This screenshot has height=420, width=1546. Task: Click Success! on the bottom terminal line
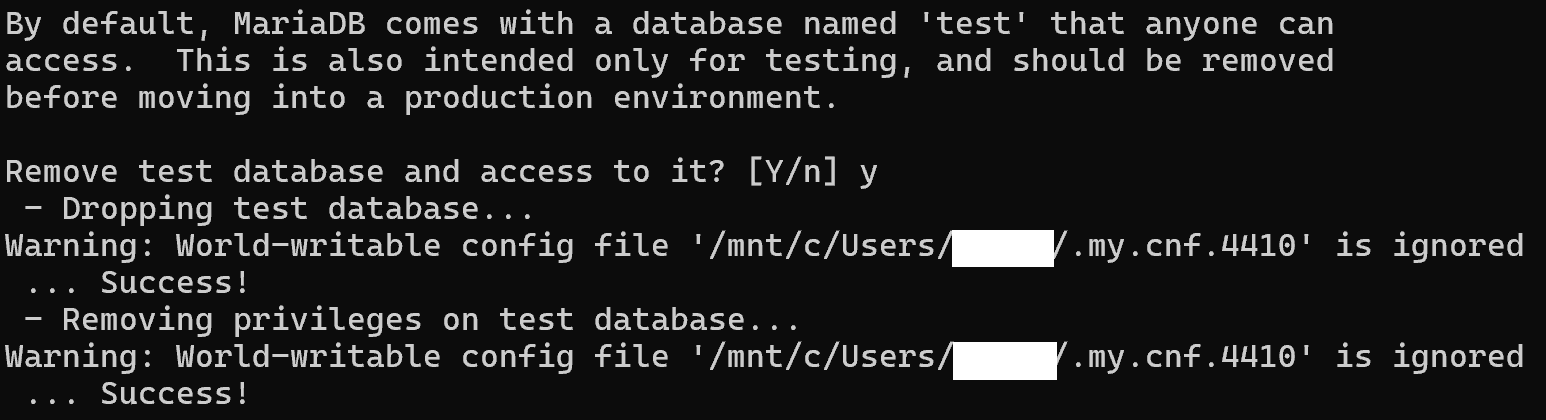[x=174, y=394]
